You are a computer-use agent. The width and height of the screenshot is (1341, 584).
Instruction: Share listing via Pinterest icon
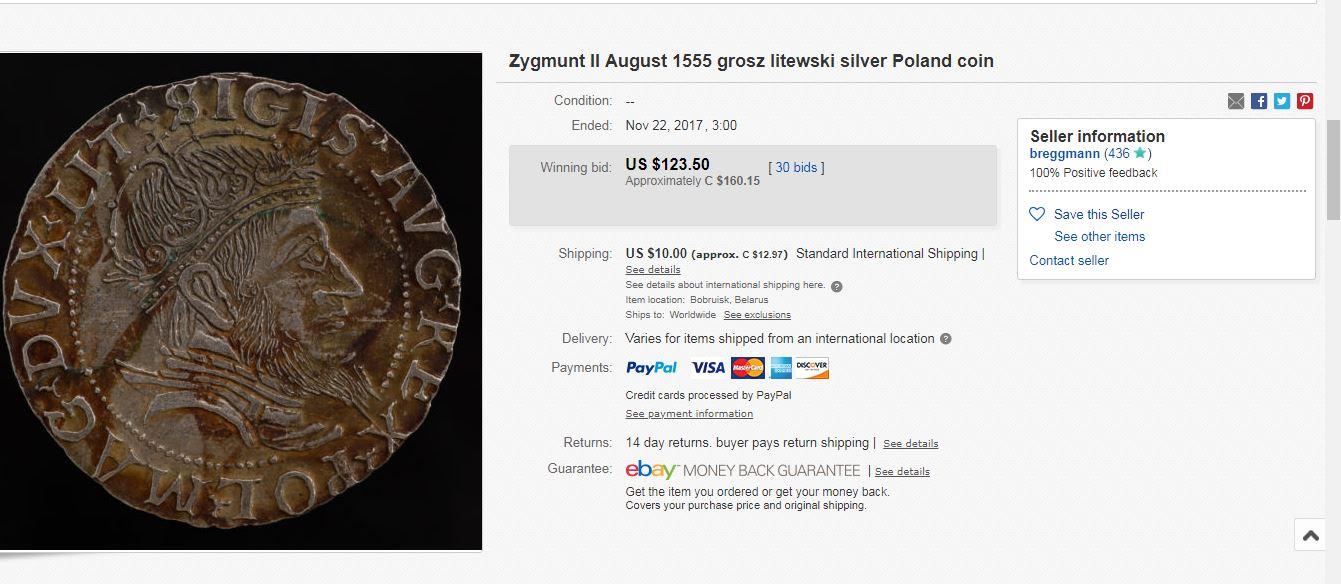point(1305,101)
